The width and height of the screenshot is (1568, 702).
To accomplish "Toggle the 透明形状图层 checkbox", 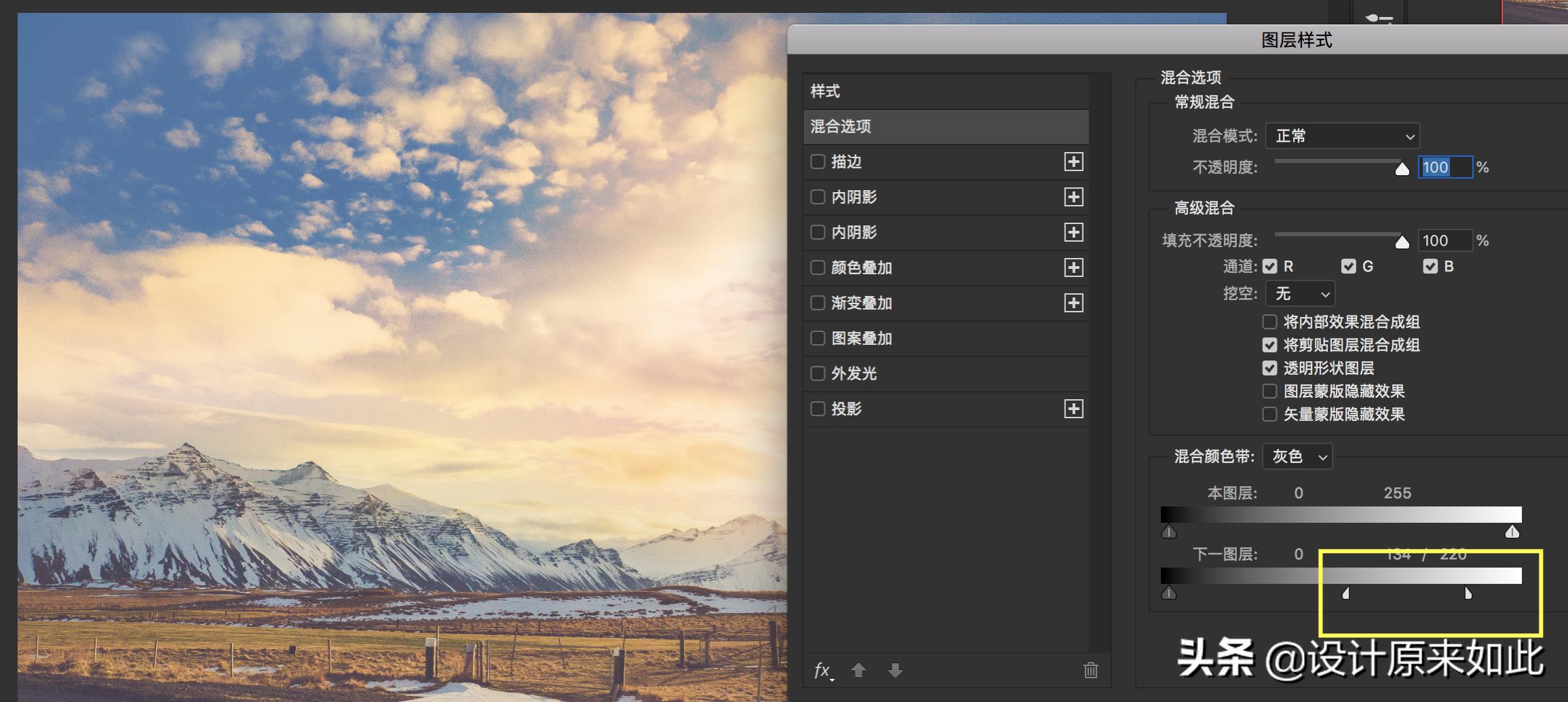I will pyautogui.click(x=1269, y=368).
